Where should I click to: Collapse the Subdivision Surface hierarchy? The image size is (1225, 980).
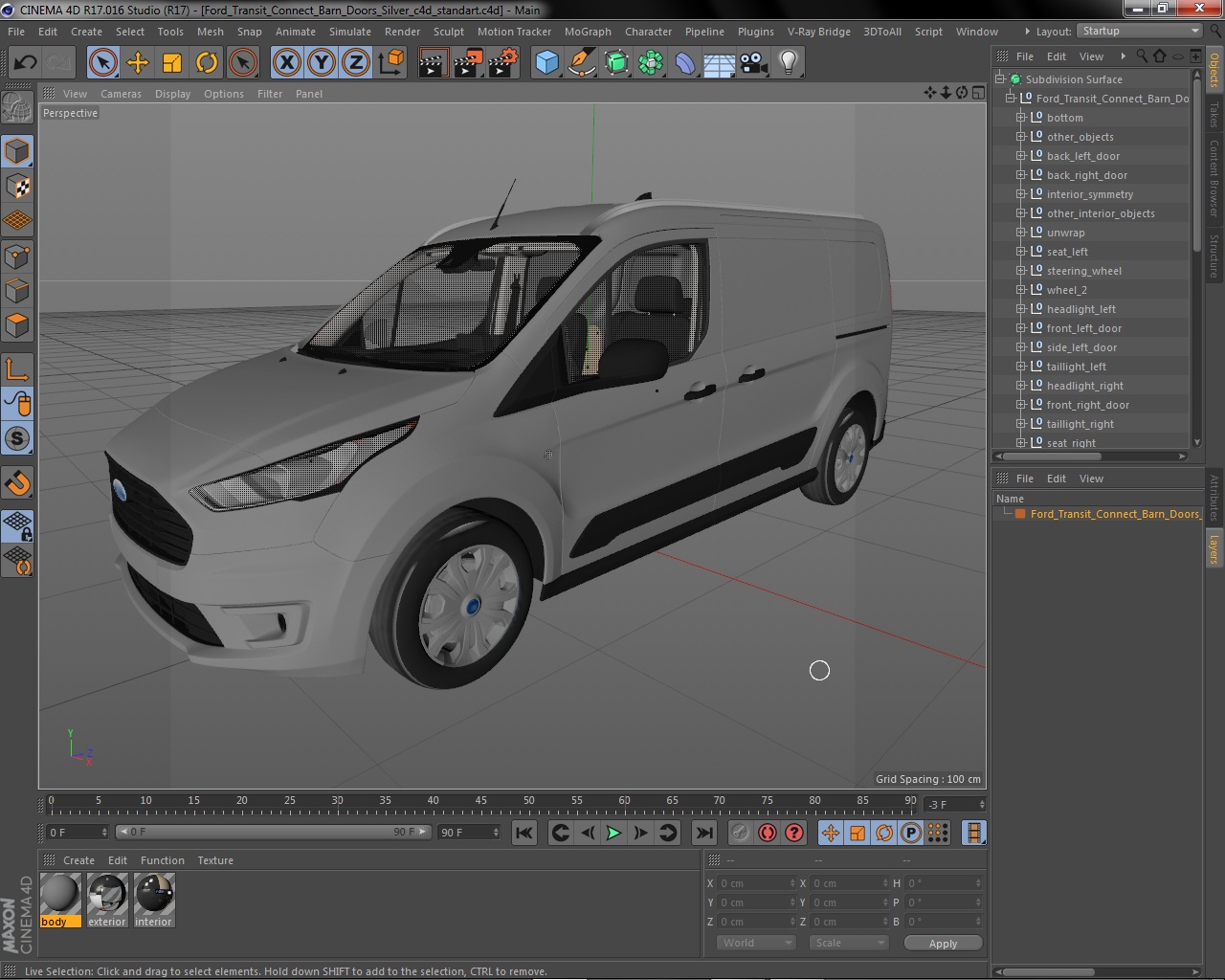coord(1000,79)
